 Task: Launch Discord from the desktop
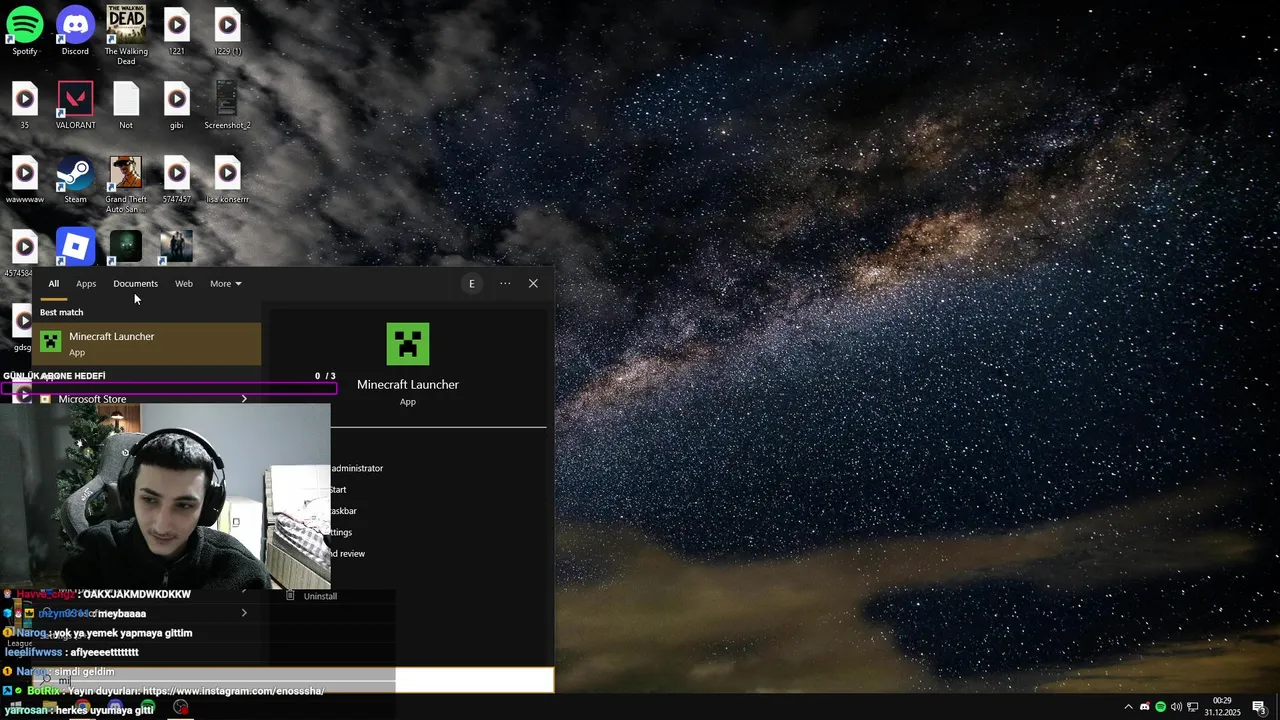click(75, 31)
